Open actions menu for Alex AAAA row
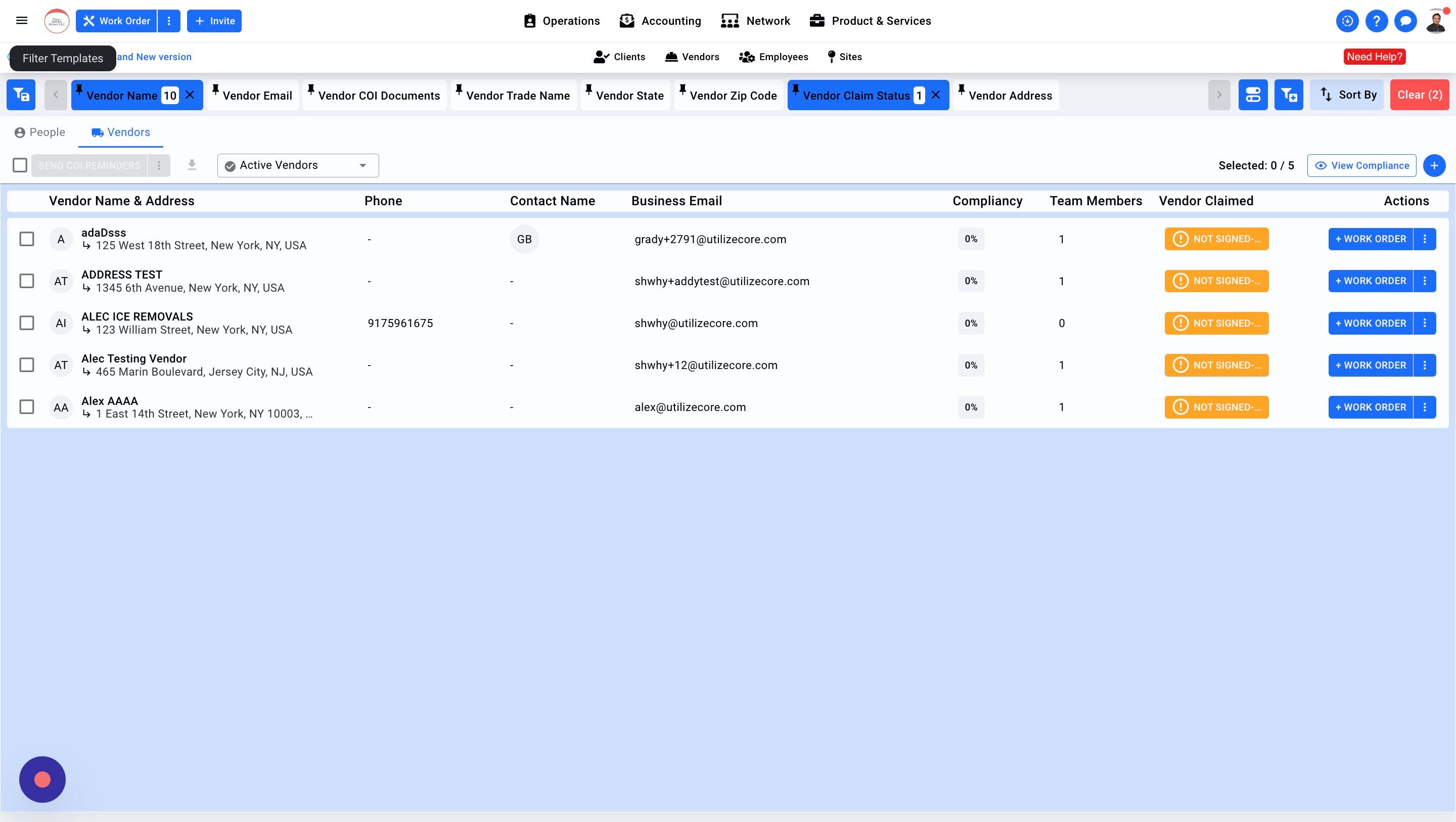This screenshot has width=1456, height=822. [1424, 407]
